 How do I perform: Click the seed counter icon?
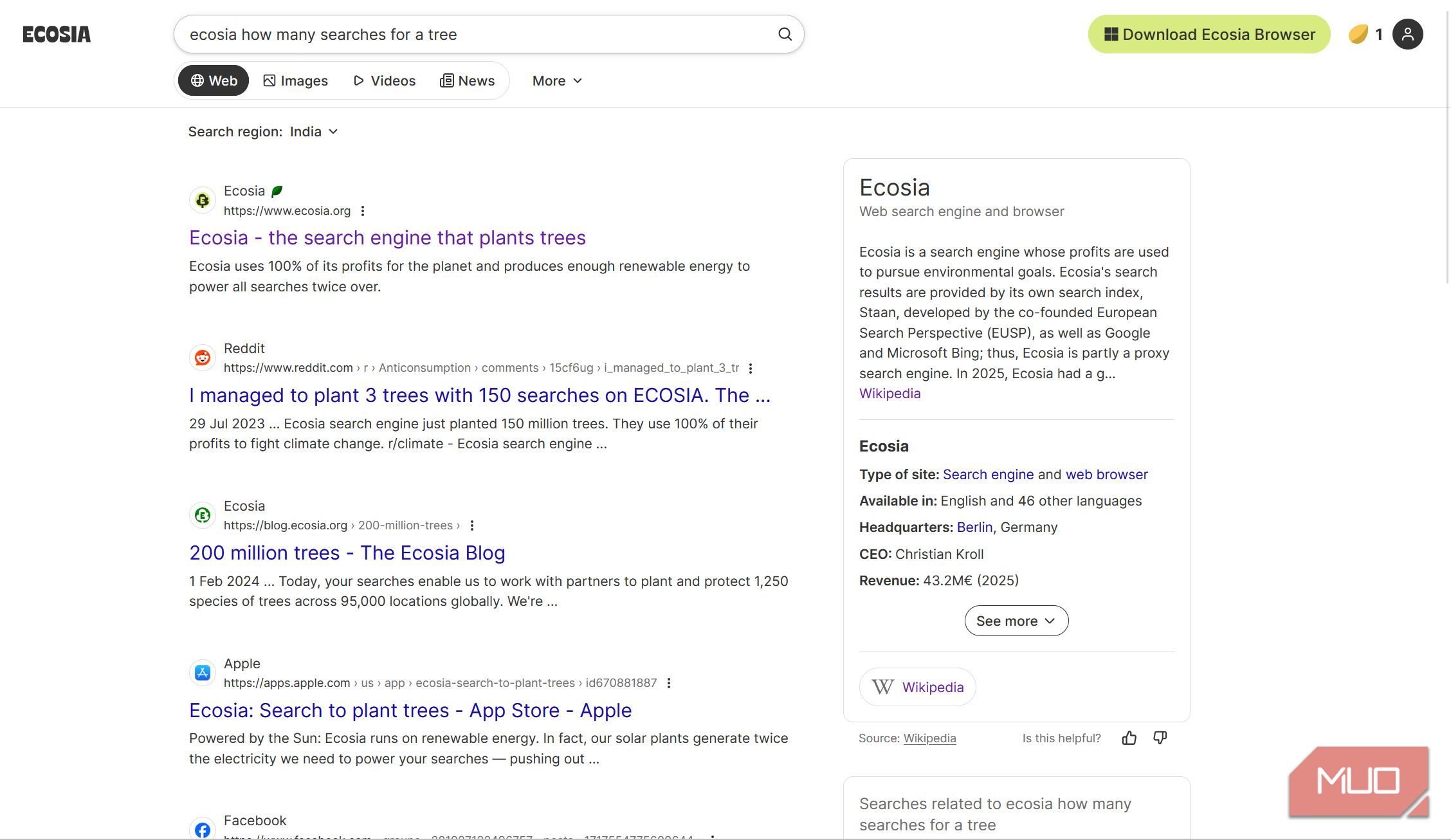coord(1358,34)
